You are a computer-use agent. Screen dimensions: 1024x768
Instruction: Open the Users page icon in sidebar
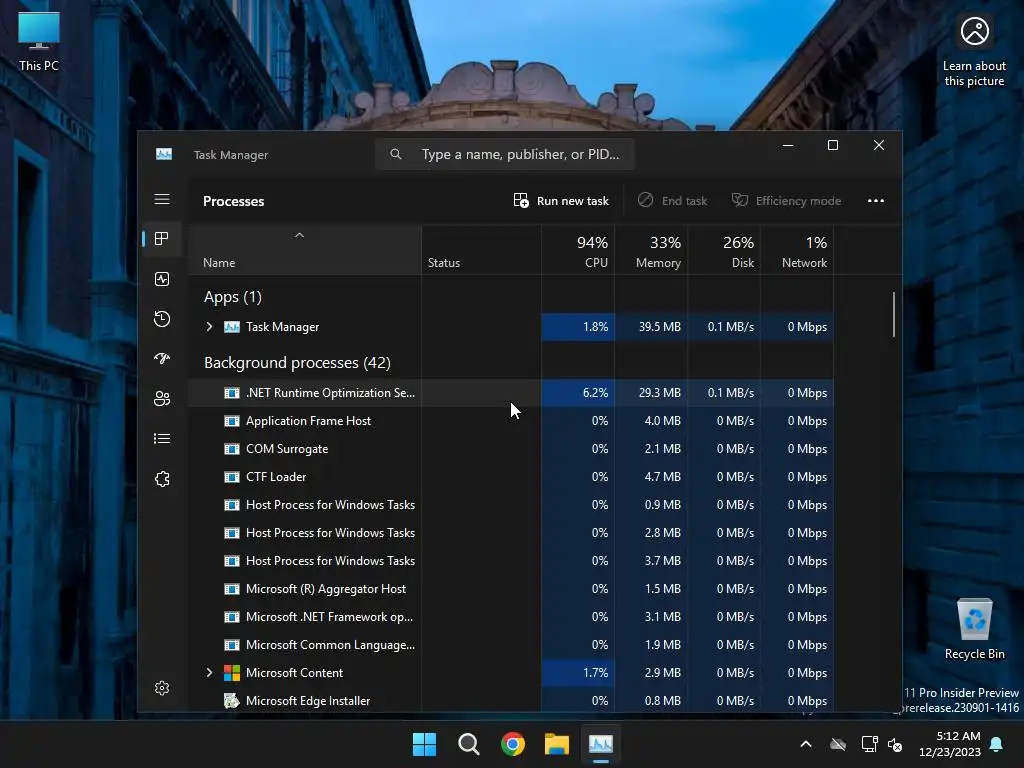162,398
